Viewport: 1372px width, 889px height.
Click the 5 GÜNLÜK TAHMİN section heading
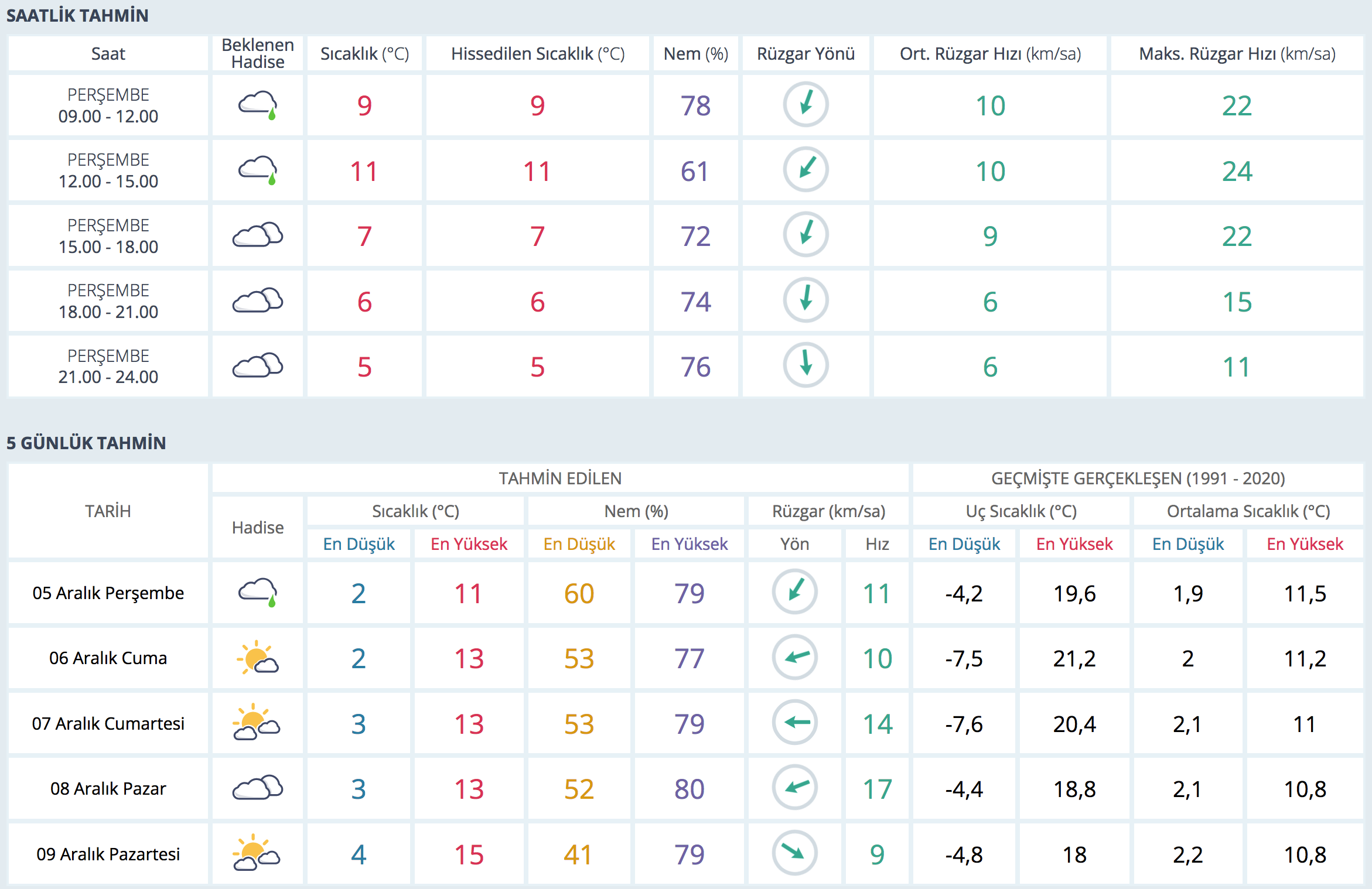coord(86,443)
